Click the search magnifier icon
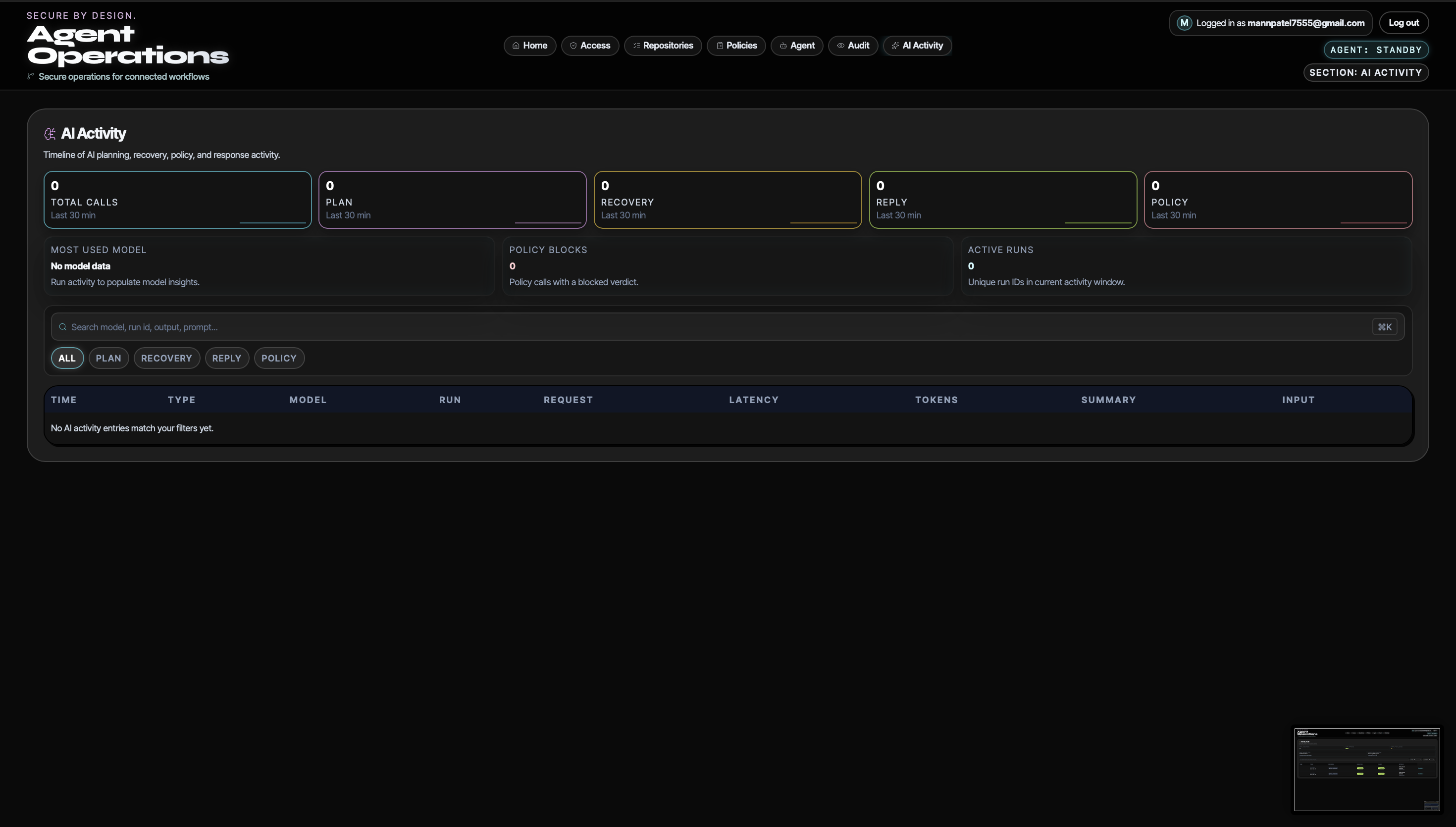 [x=62, y=327]
